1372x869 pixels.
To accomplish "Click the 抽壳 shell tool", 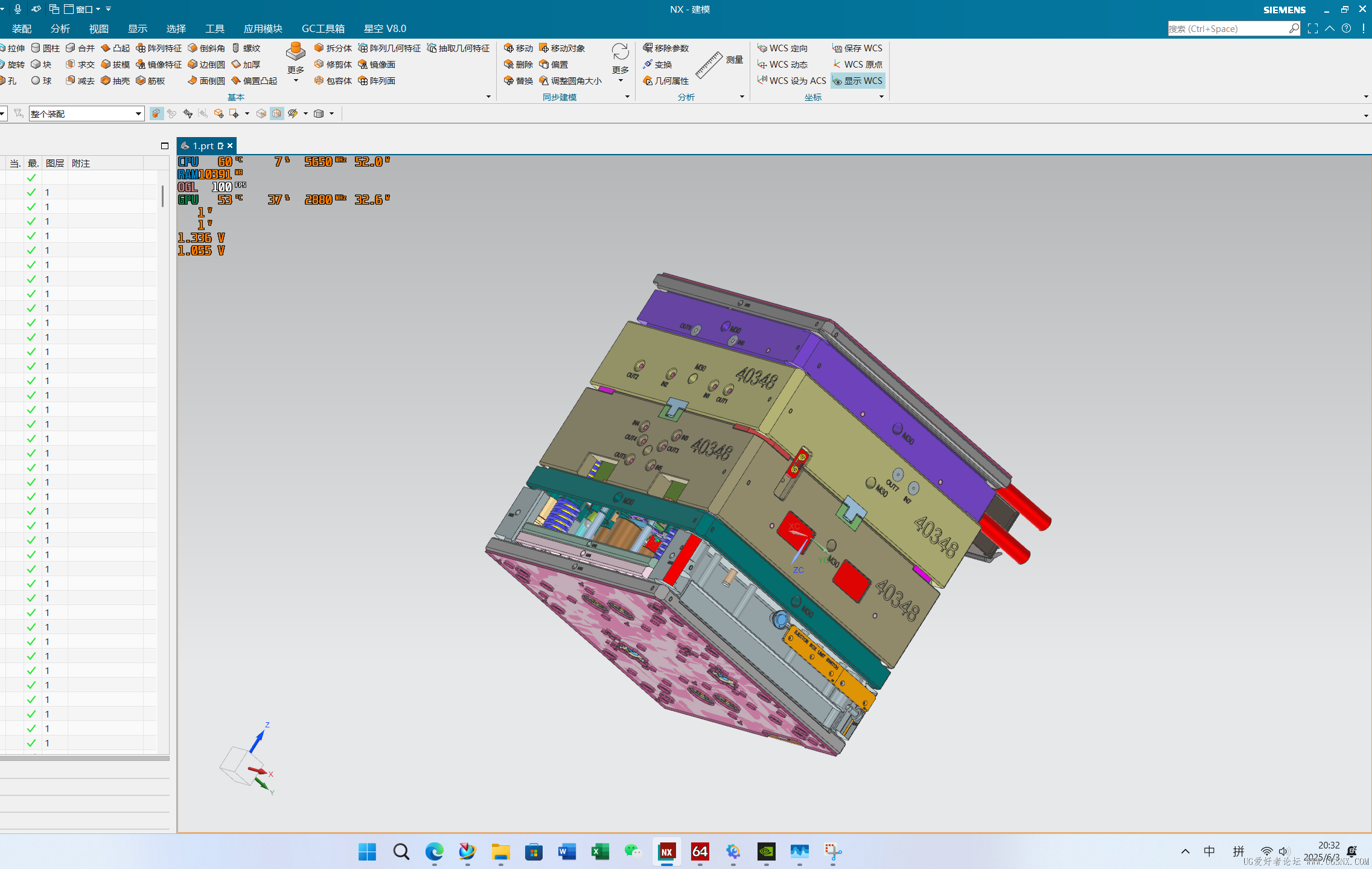I will click(x=115, y=81).
